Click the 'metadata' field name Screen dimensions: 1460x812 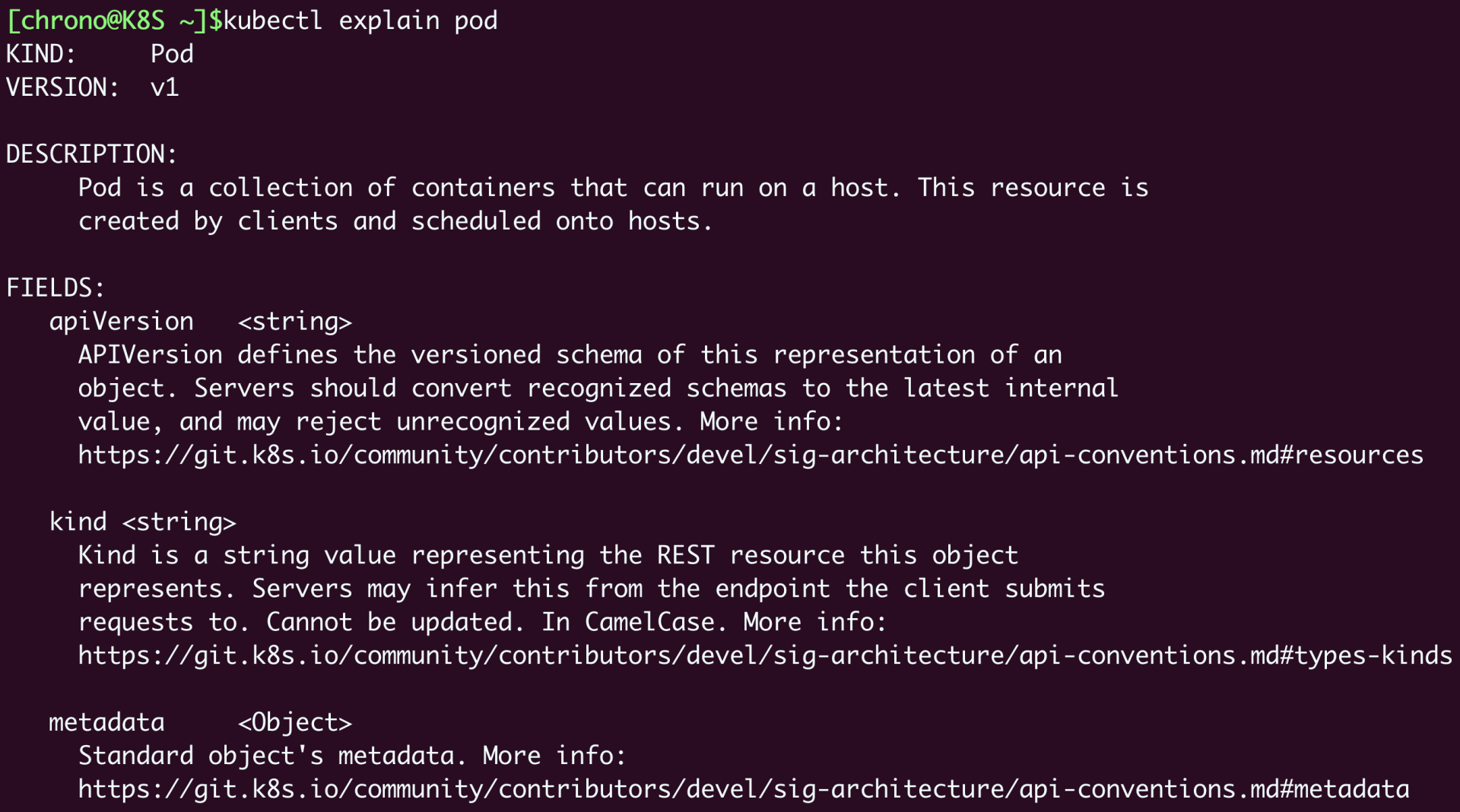[x=106, y=722]
